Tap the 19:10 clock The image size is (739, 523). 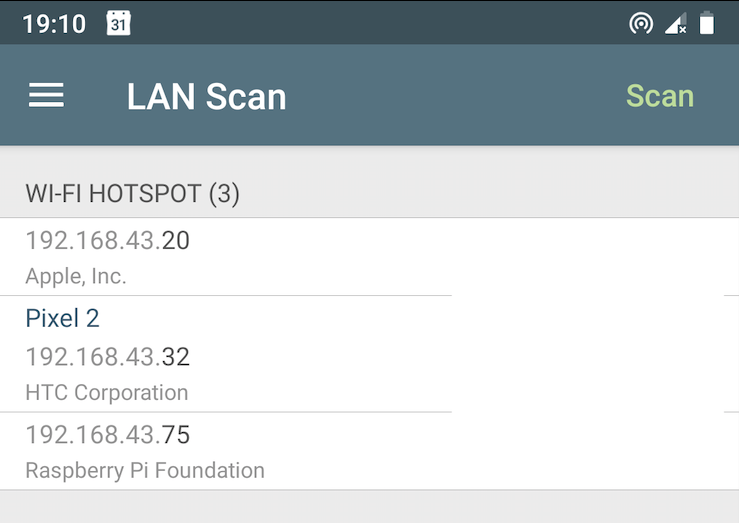54,24
